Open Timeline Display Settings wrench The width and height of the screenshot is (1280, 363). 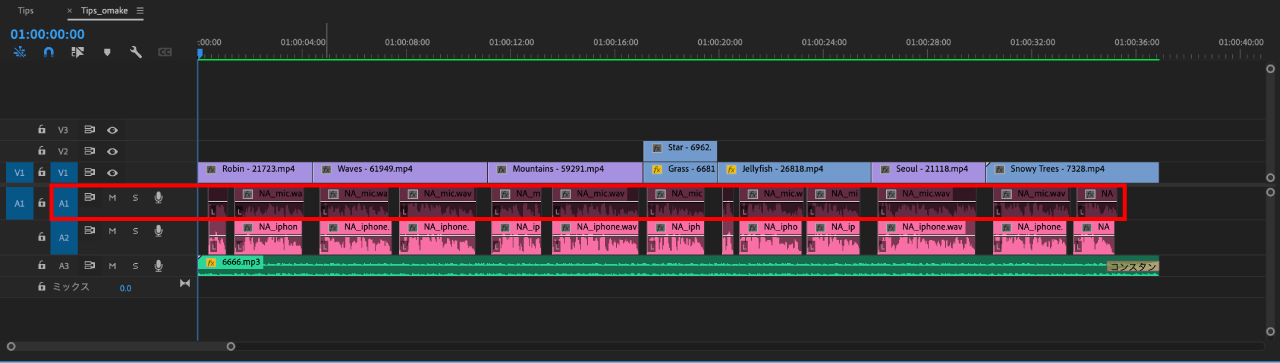point(136,52)
